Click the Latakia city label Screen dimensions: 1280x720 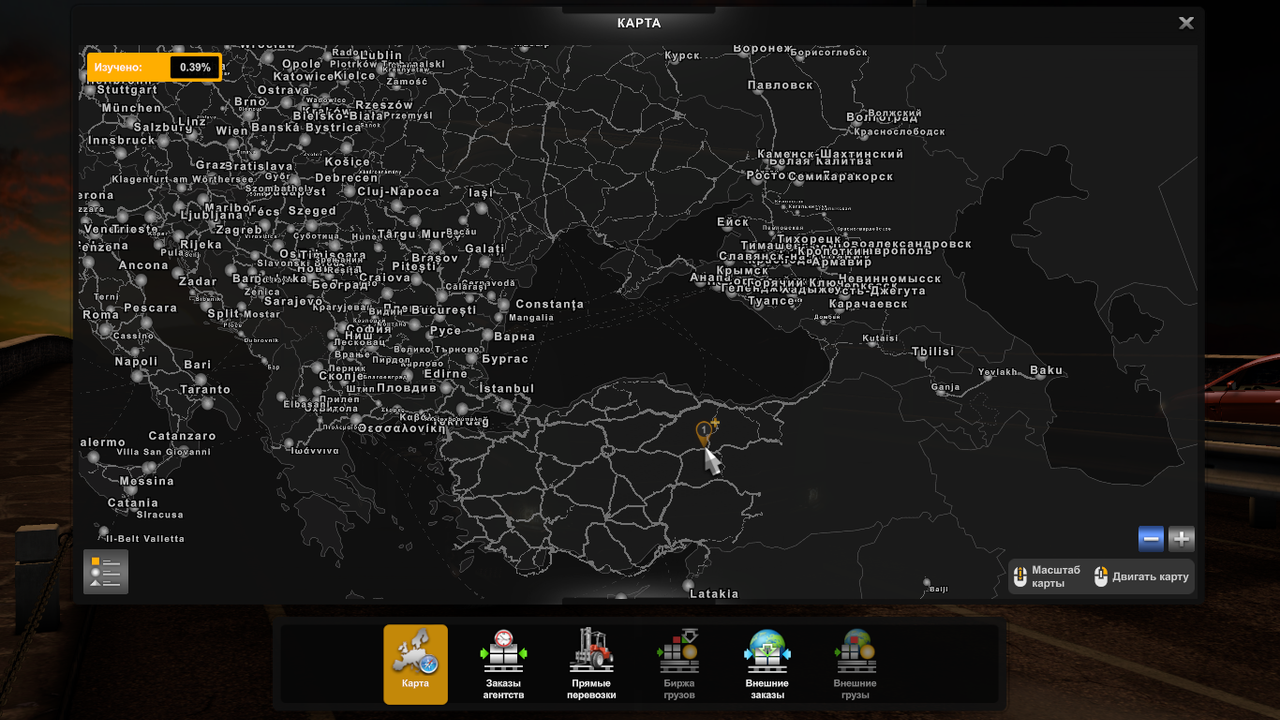[714, 593]
